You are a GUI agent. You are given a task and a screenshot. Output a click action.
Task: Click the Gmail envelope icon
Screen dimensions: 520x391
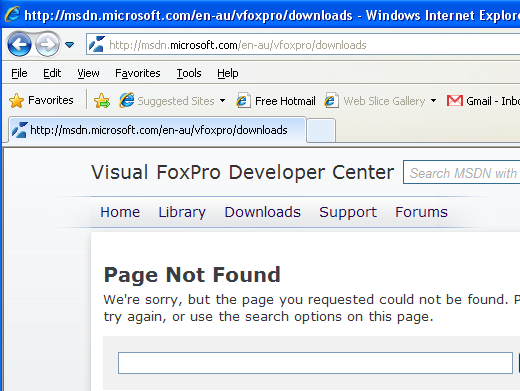[455, 100]
